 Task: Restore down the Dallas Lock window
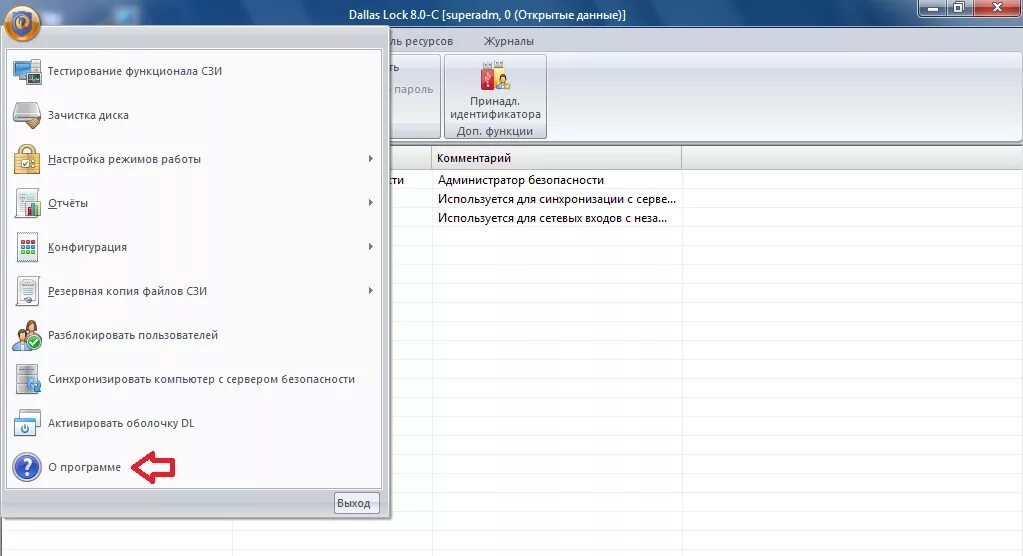(959, 8)
